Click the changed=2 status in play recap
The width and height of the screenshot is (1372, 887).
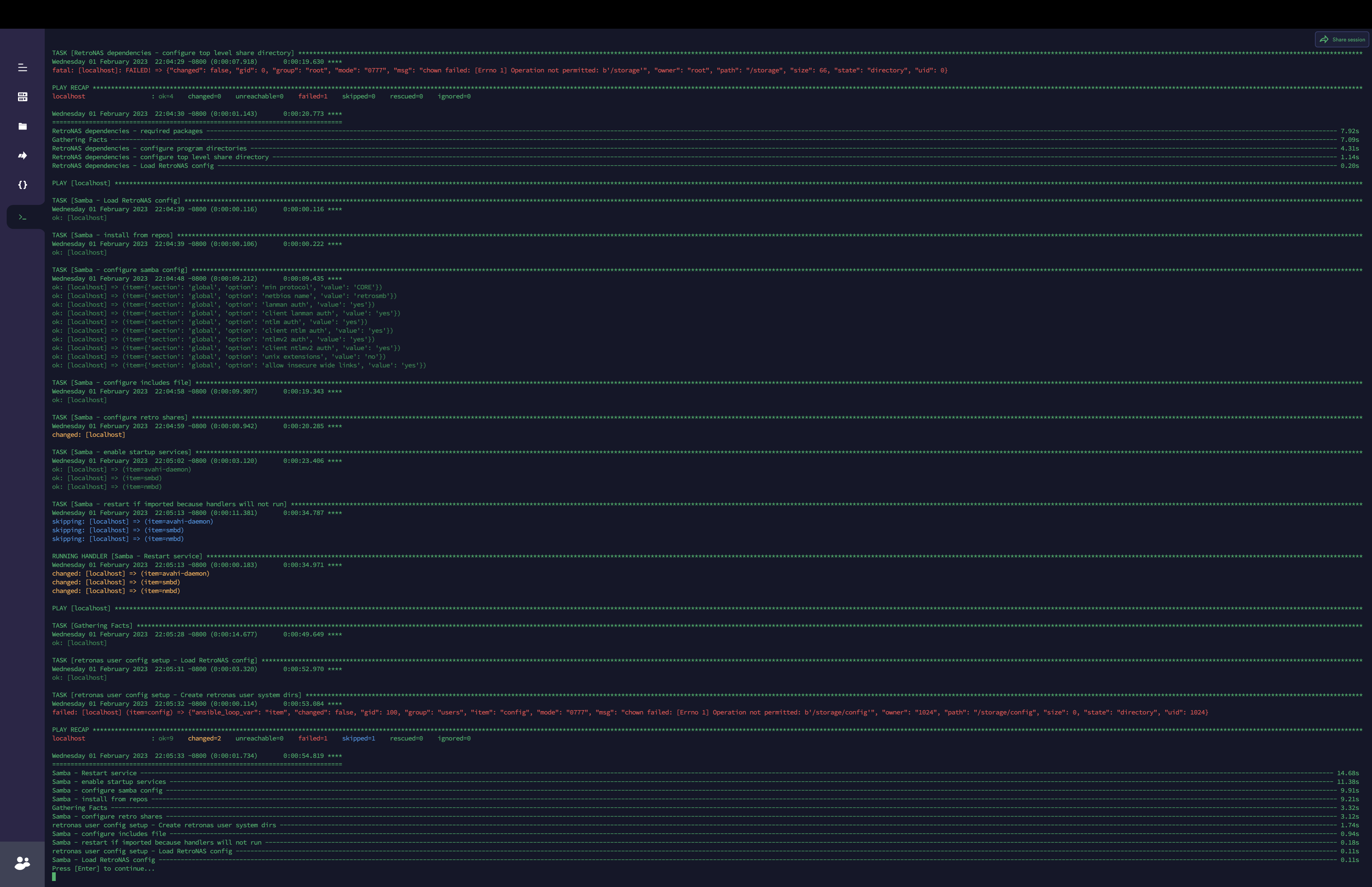point(205,738)
